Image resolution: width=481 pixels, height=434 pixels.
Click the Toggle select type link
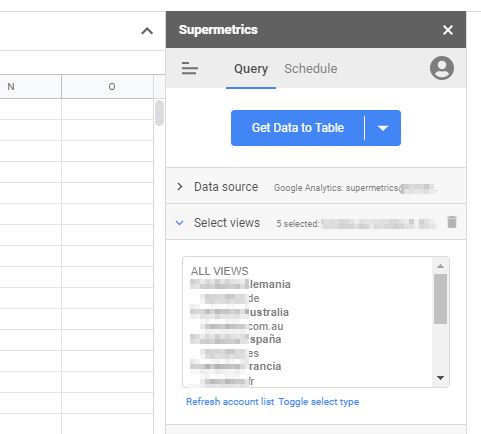(x=319, y=402)
